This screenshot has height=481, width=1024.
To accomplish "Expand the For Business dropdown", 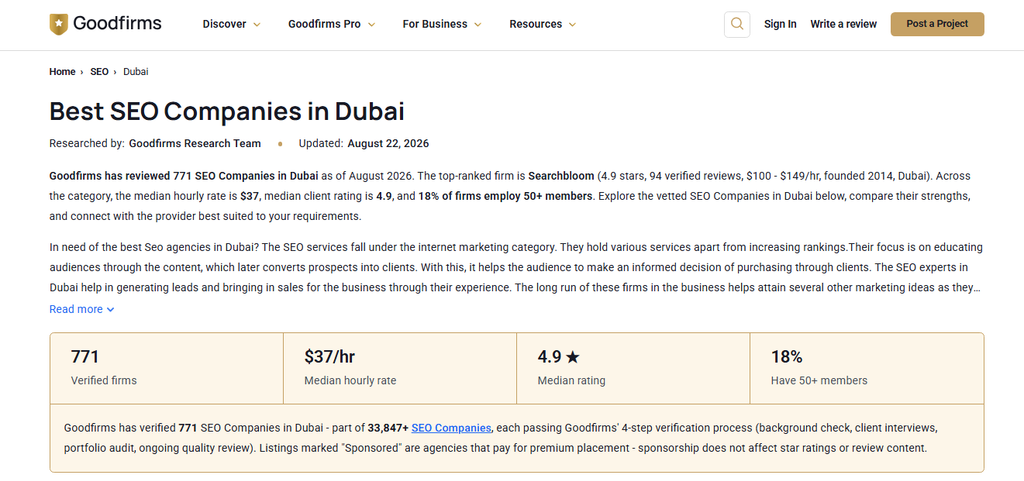I will point(442,24).
